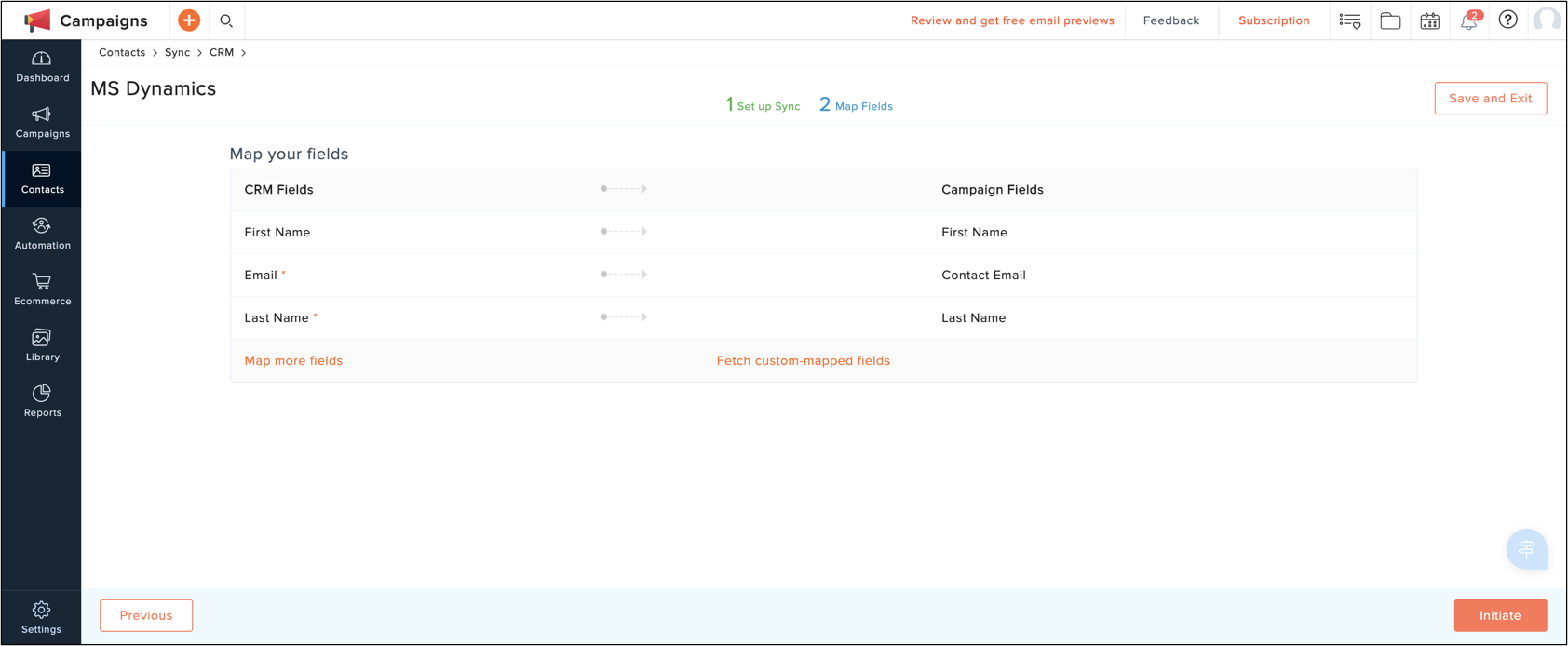Click the MS Dynamics page title
Screen dimensions: 1568x646
pos(153,88)
